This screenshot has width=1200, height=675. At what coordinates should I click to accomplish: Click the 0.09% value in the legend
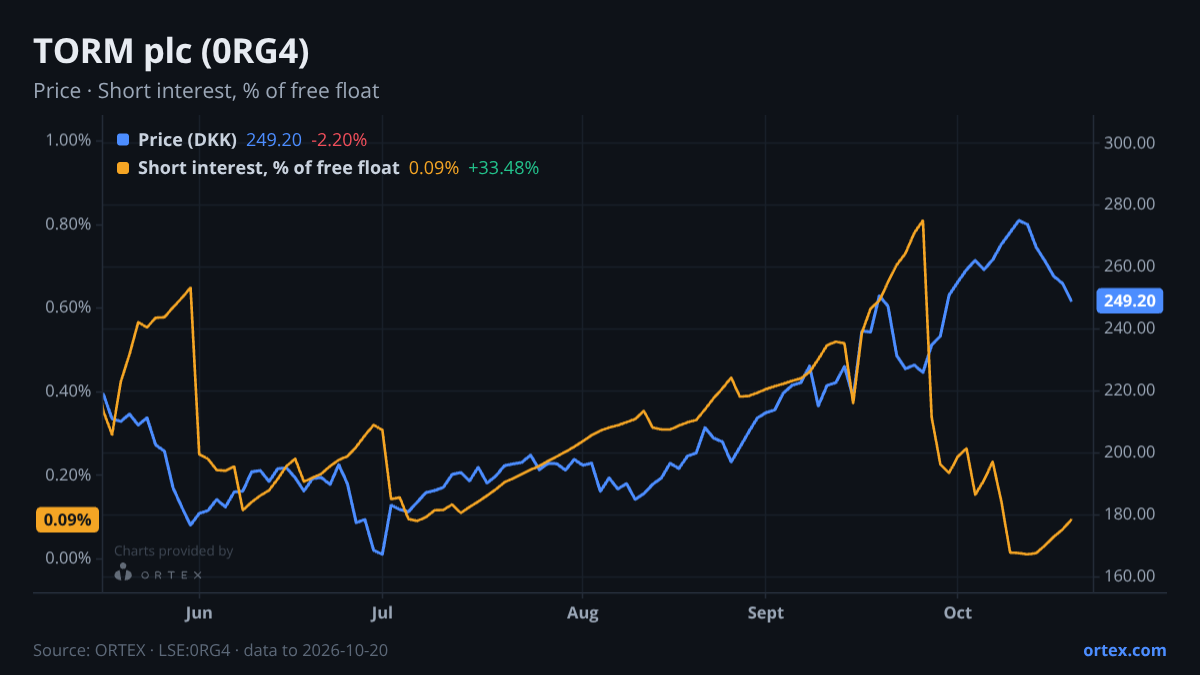coord(433,168)
